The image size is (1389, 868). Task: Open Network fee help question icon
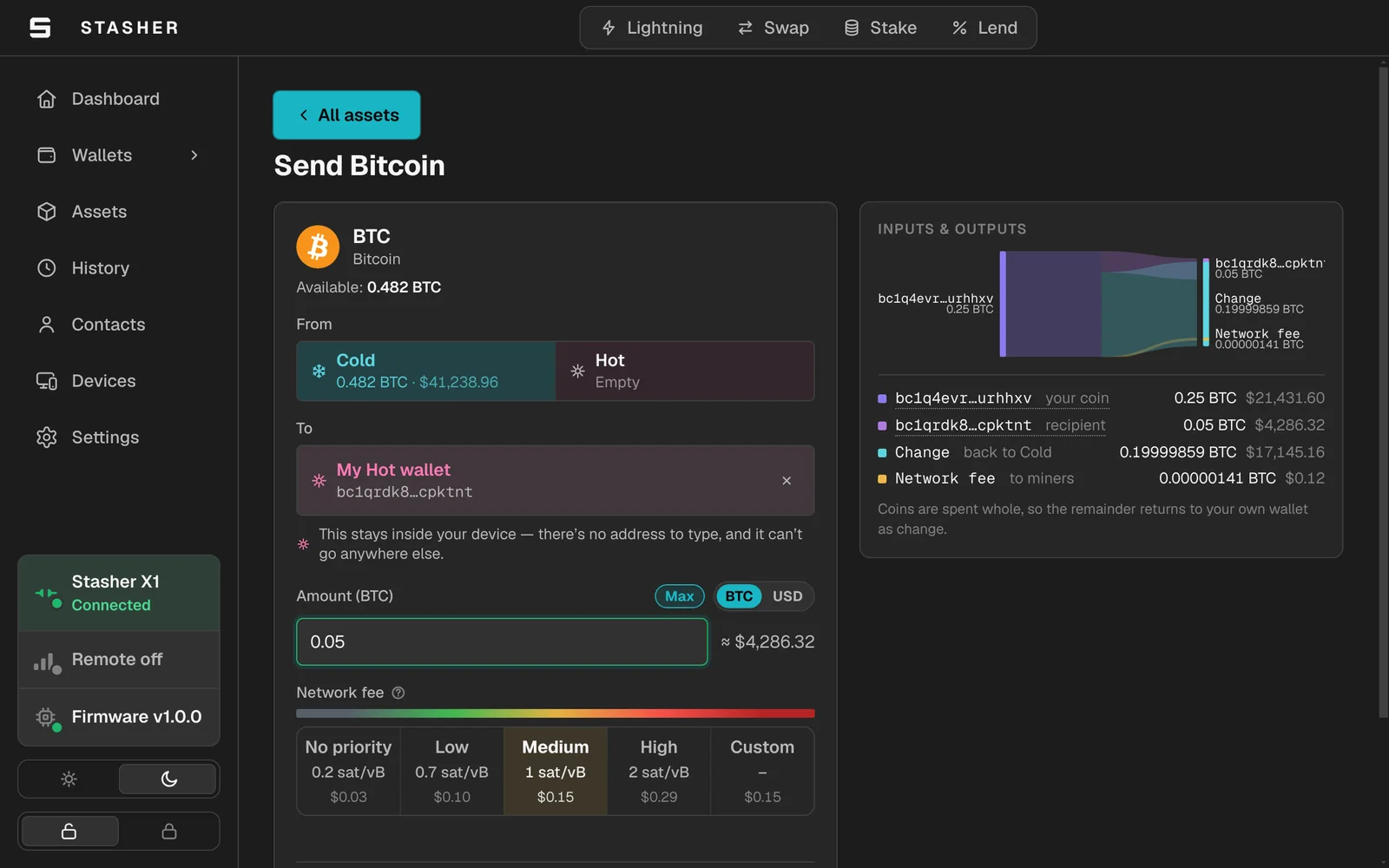pyautogui.click(x=398, y=693)
